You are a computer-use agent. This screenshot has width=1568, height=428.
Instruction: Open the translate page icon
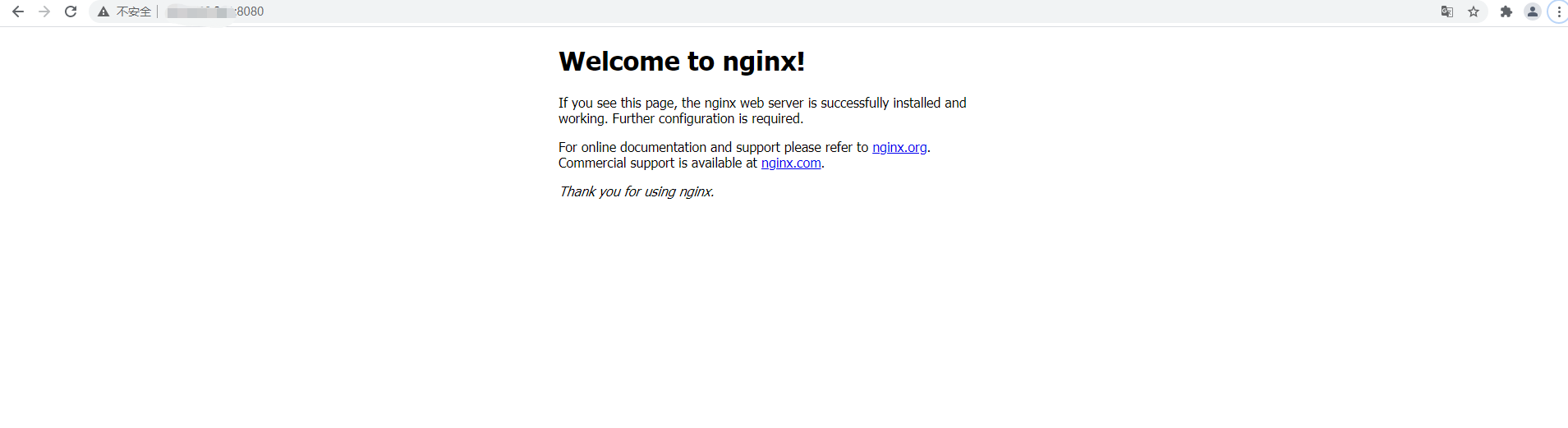point(1447,12)
